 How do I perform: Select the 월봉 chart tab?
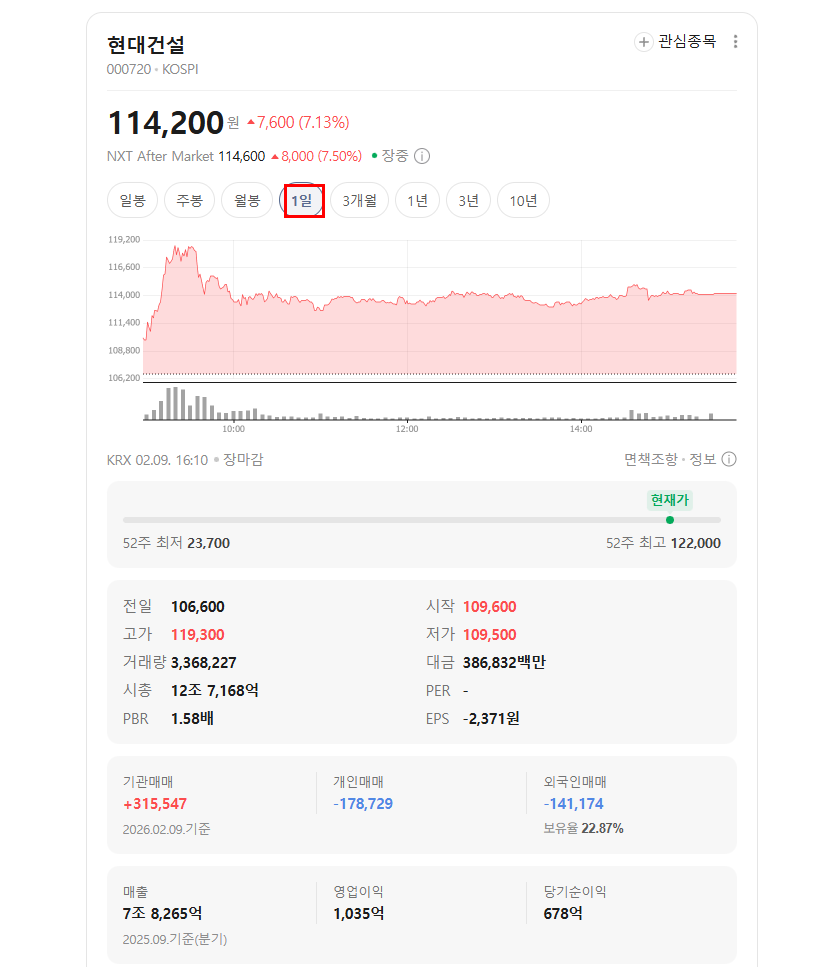tap(247, 200)
